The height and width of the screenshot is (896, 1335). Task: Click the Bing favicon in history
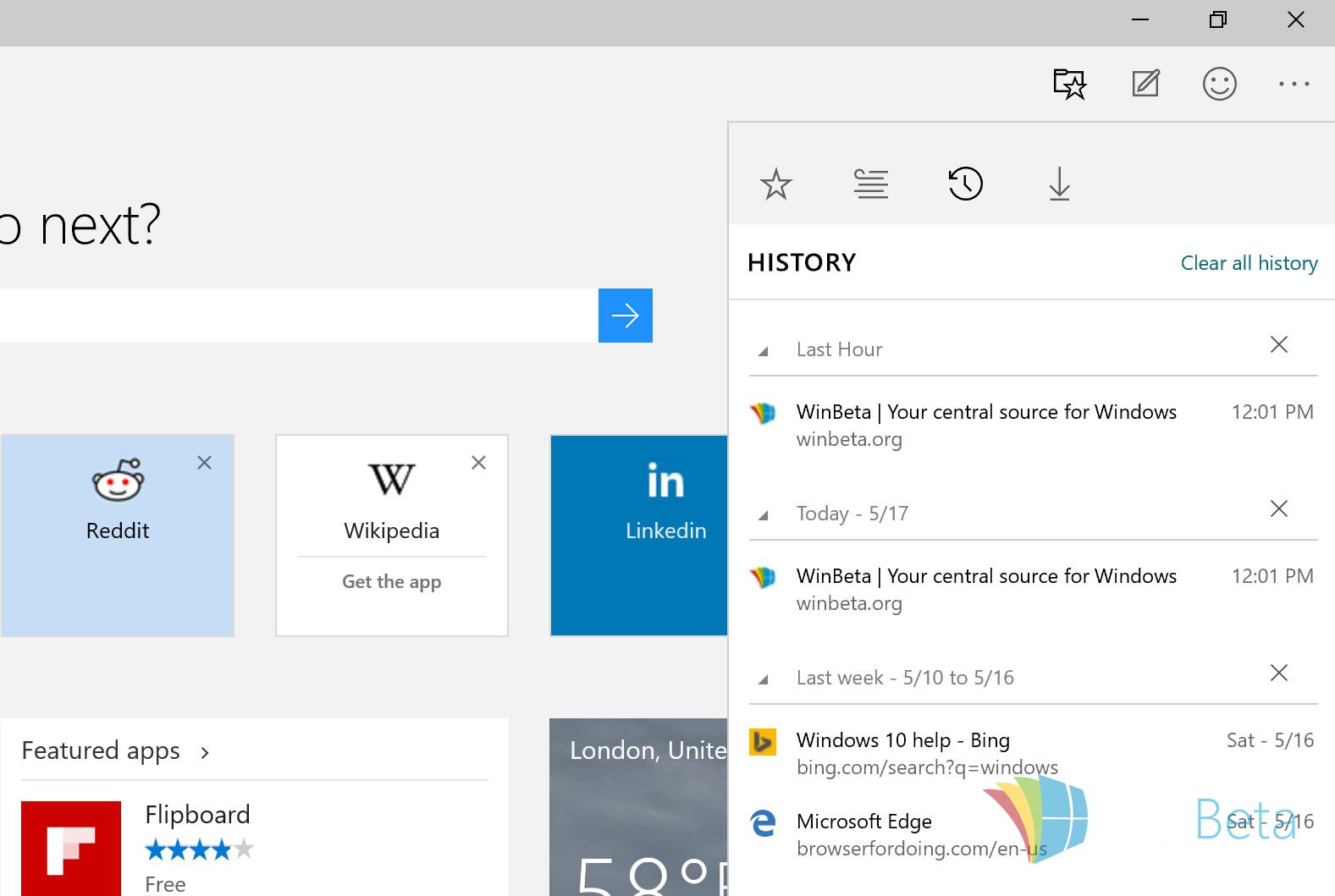[x=763, y=741]
